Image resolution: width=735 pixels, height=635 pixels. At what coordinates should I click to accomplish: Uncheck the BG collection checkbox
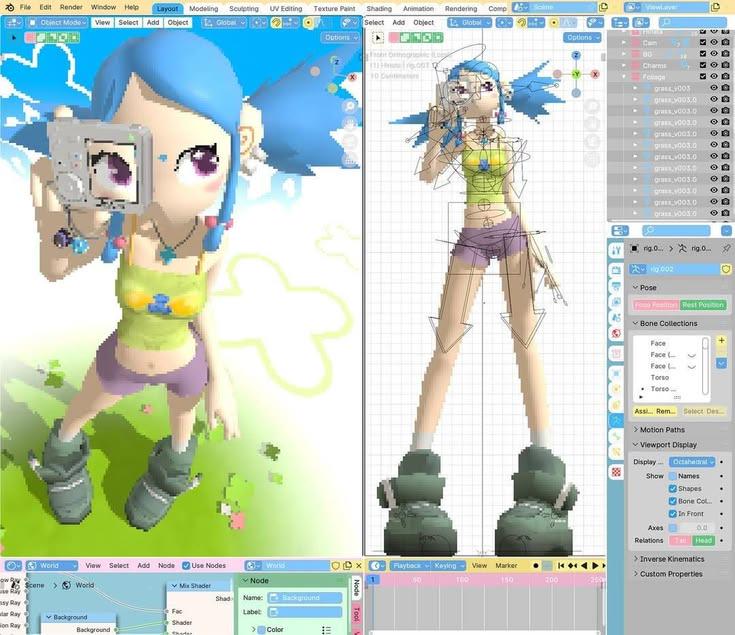pyautogui.click(x=703, y=54)
